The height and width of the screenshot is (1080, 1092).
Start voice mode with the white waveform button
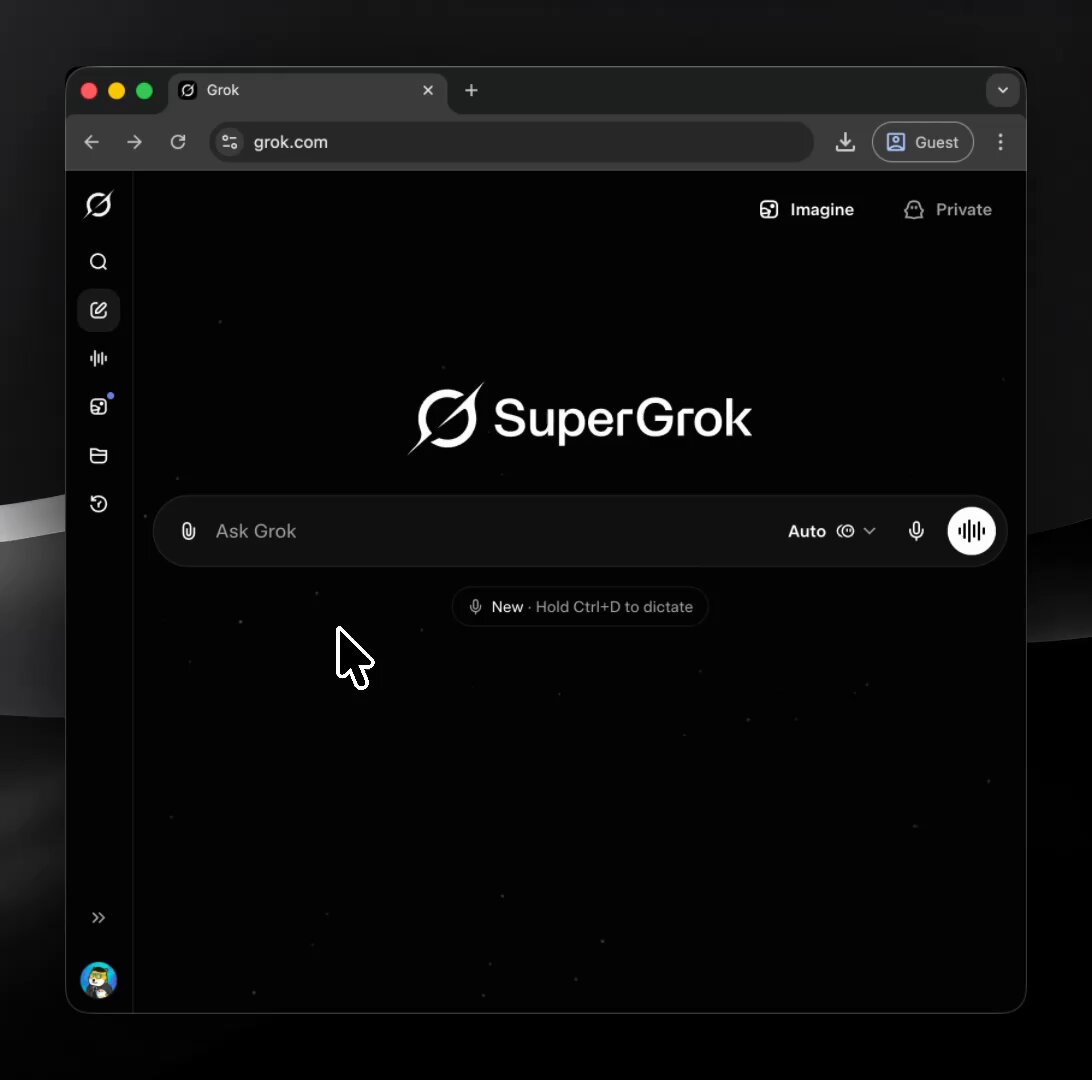click(x=972, y=531)
